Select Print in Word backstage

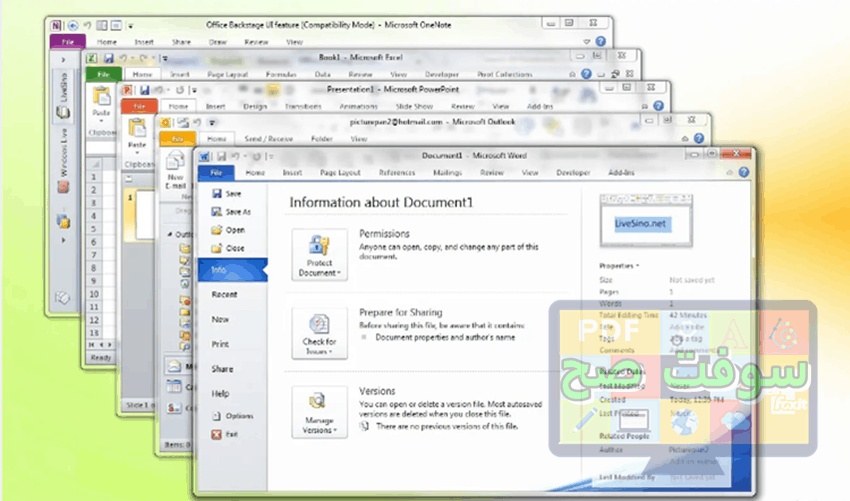pos(220,344)
